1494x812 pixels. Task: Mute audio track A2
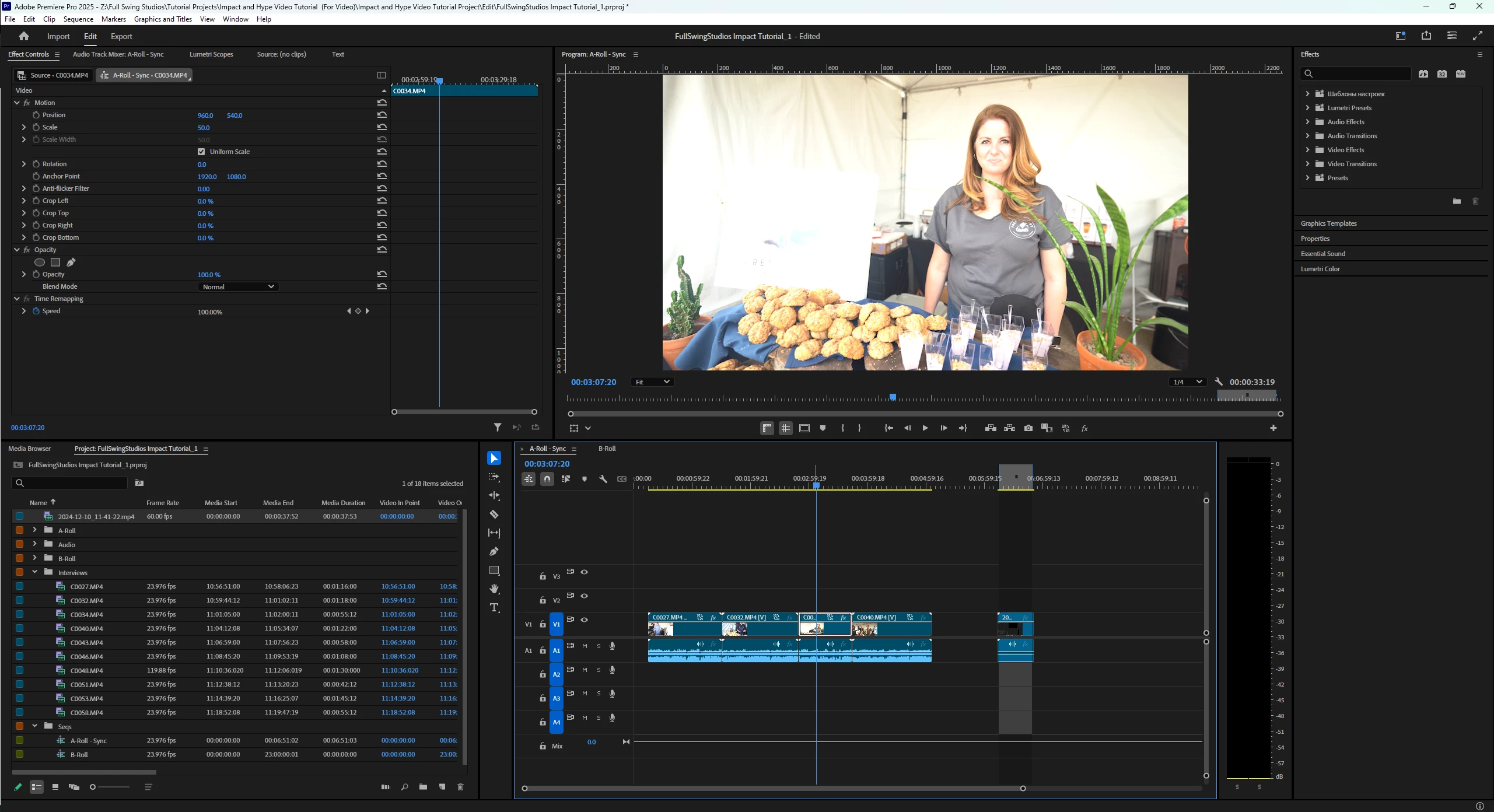click(x=585, y=670)
